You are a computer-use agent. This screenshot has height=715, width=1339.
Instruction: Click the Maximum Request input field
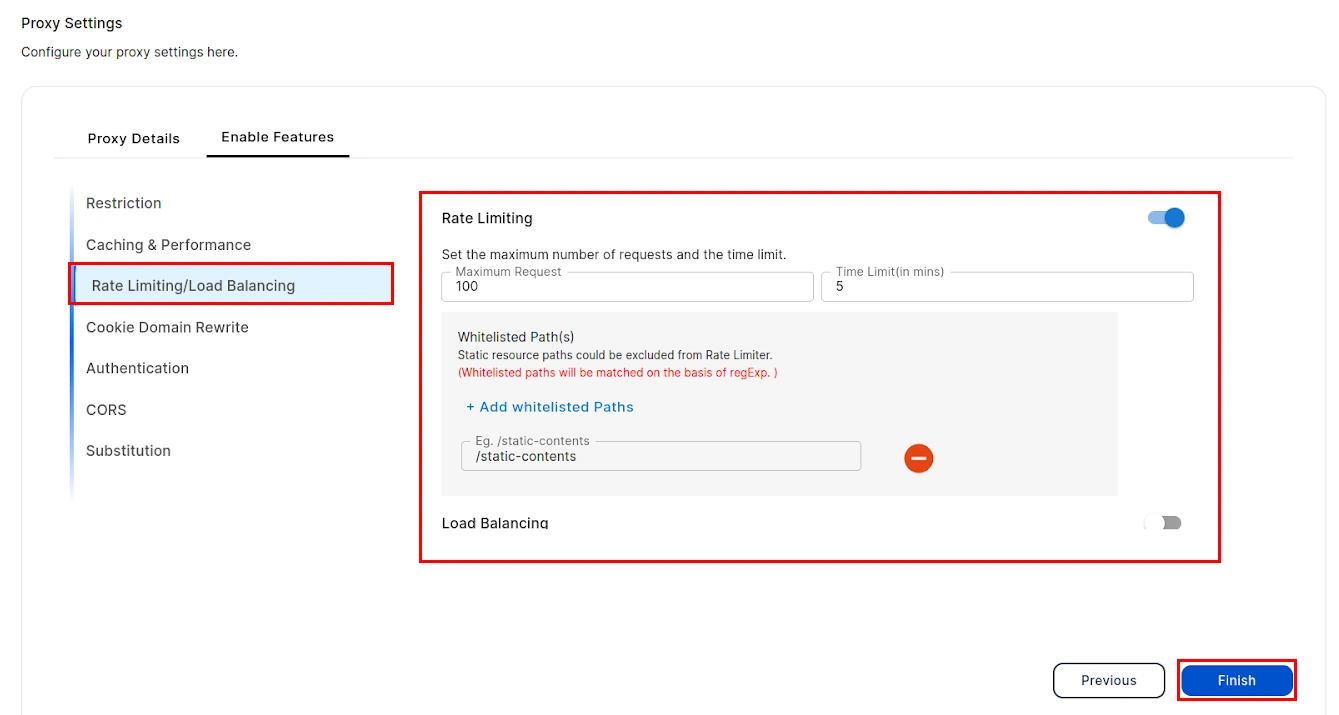627,287
